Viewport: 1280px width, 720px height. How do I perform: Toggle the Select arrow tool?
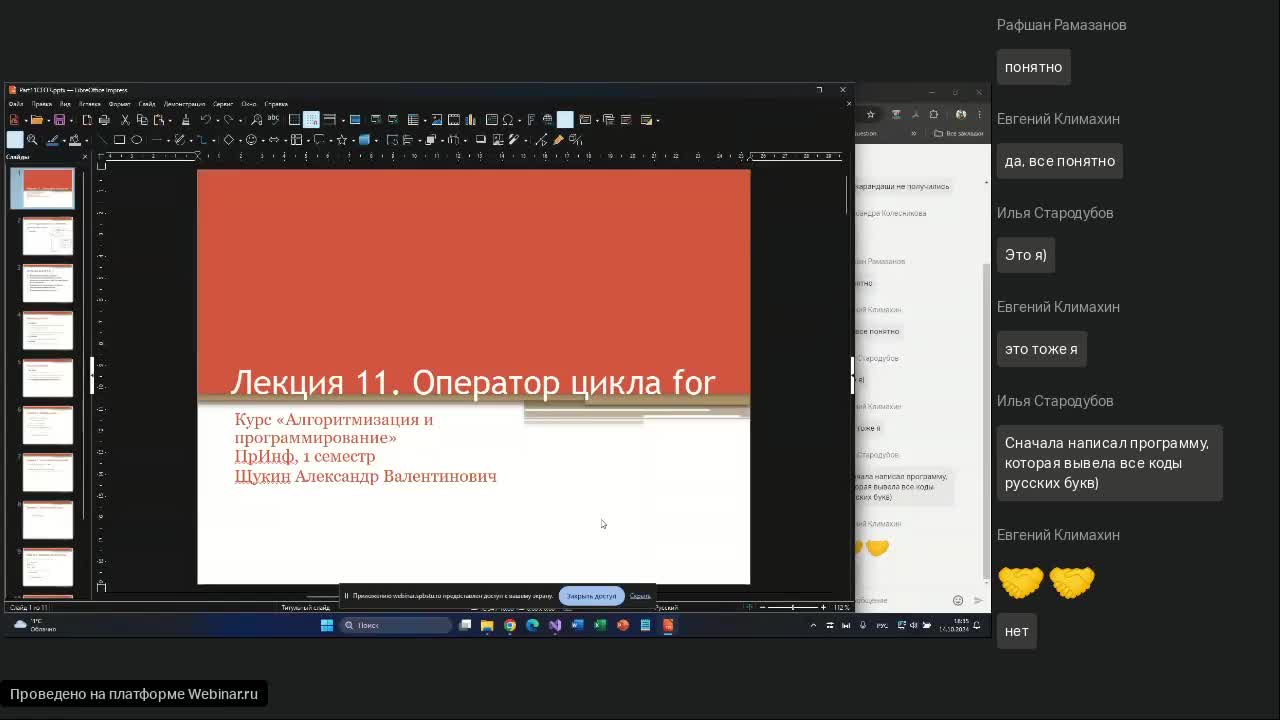[15, 140]
